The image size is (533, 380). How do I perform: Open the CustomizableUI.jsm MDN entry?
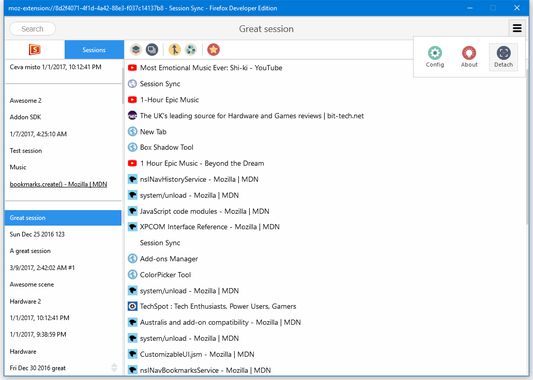tap(197, 354)
